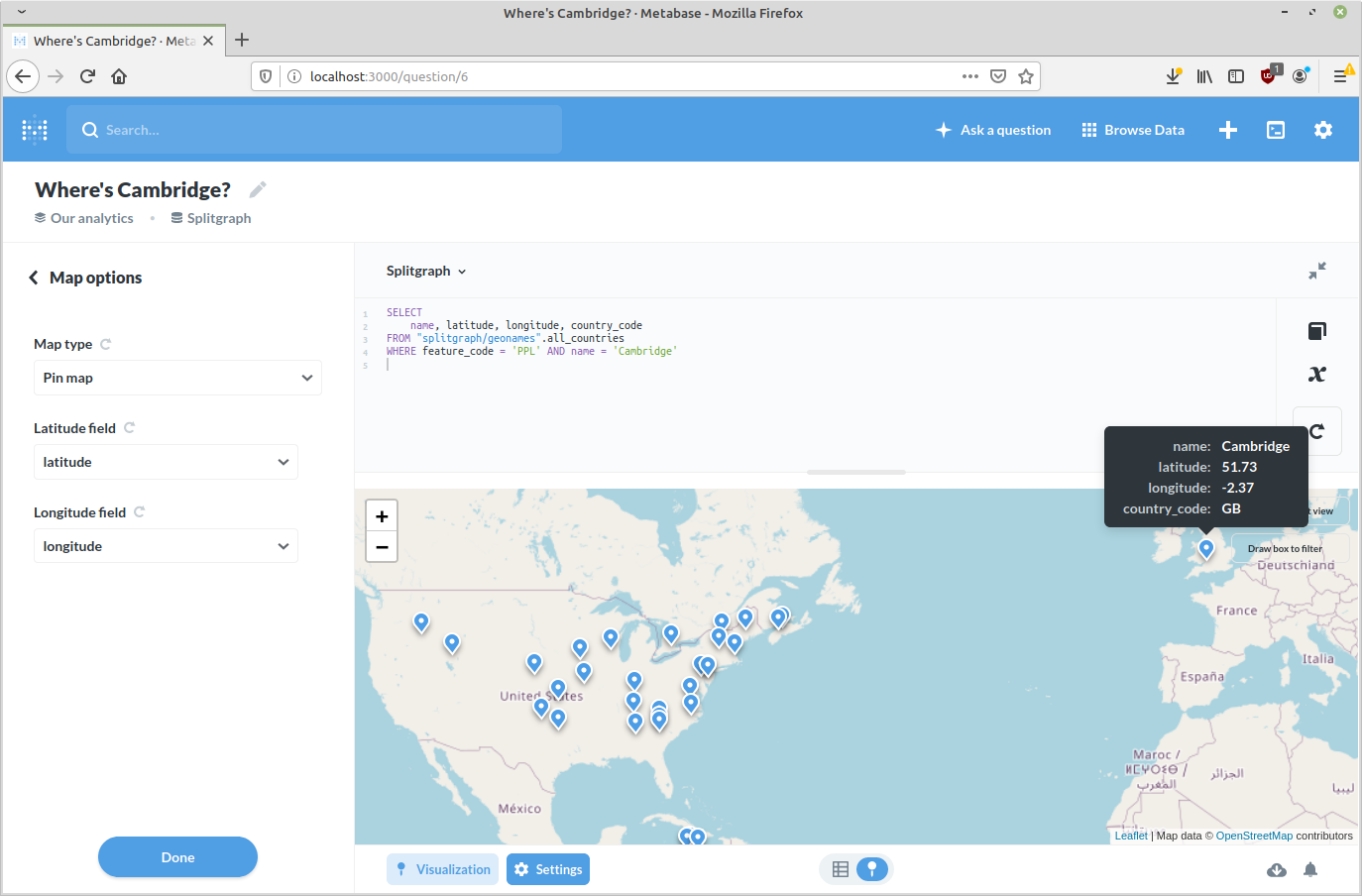Click the pencil icon to edit question title
The width and height of the screenshot is (1362, 896).
click(258, 189)
